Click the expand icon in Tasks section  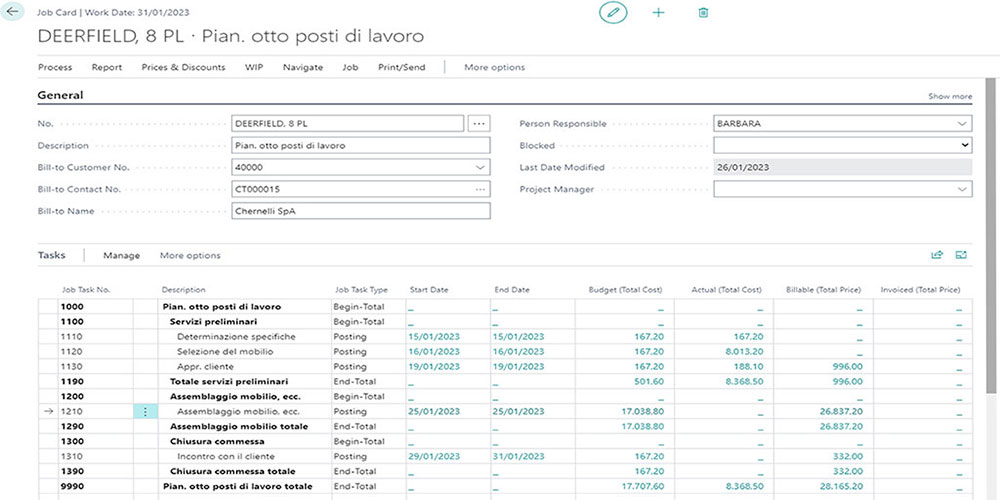(961, 255)
